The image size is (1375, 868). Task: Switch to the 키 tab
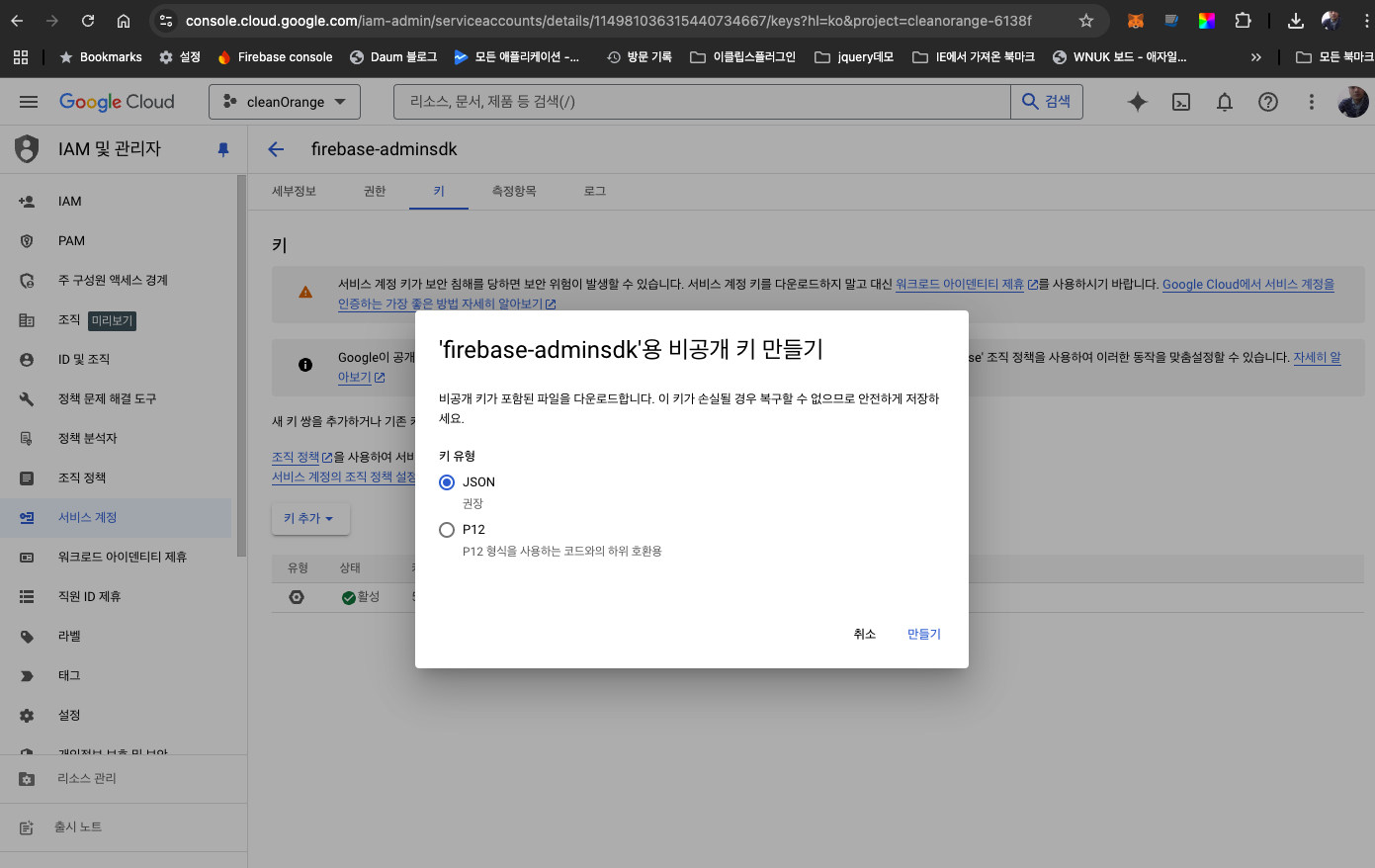tap(439, 191)
